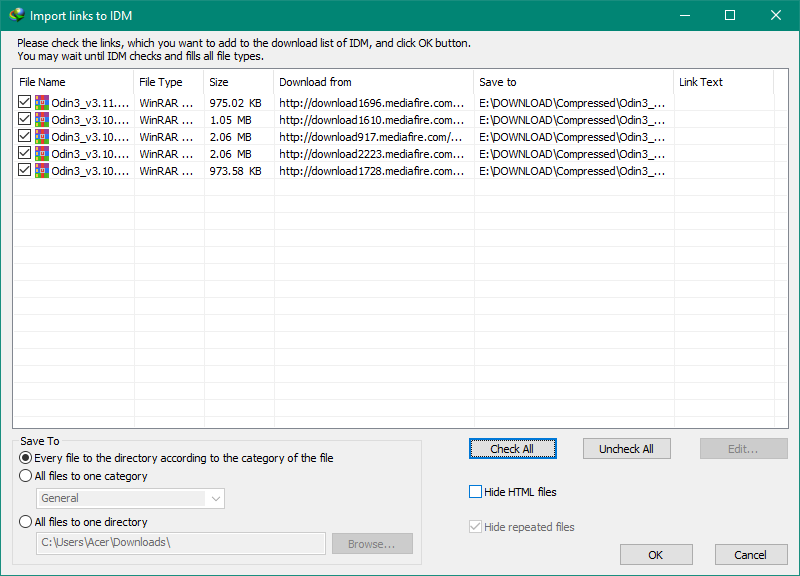This screenshot has height=576, width=800.
Task: Click the Browse... button
Action: pos(372,544)
